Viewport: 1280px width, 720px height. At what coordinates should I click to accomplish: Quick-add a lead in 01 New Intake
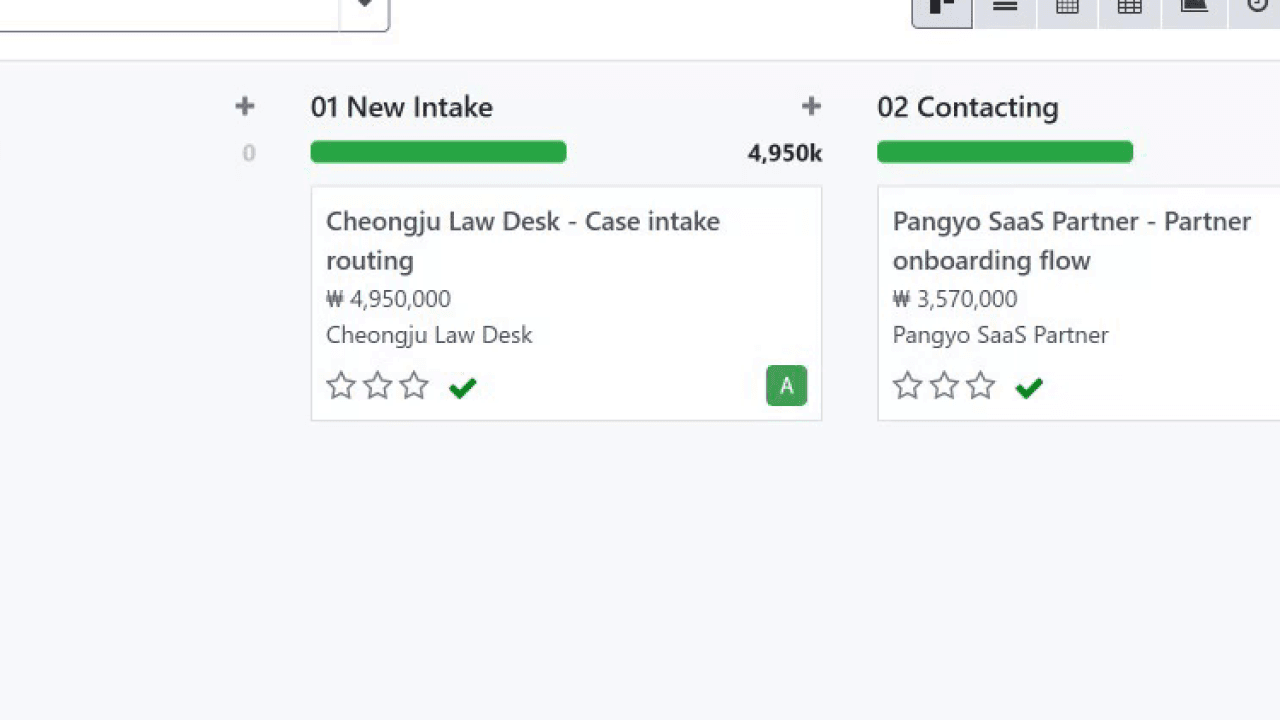(x=811, y=106)
